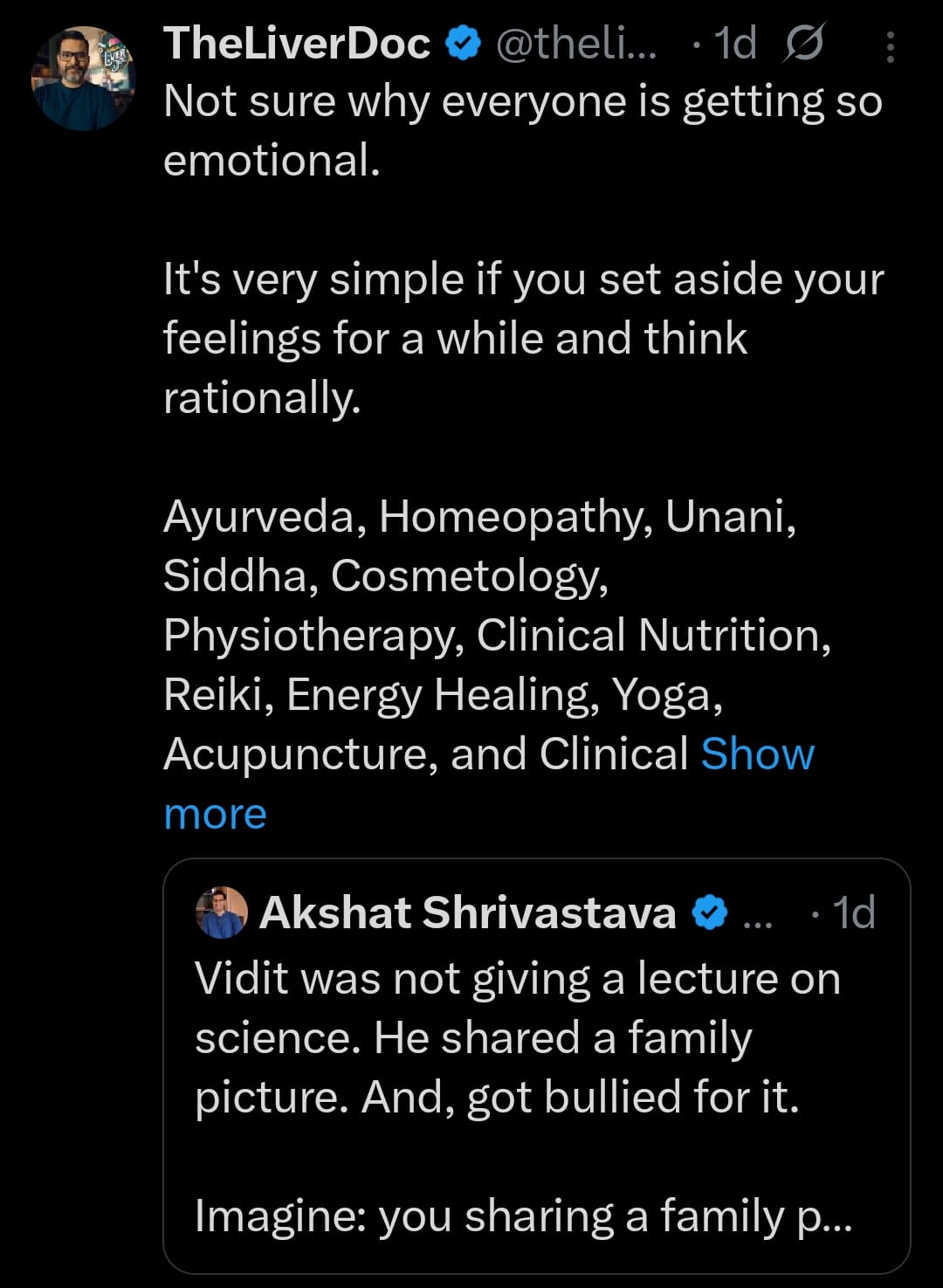Screen dimensions: 943x1288
Task: Expand the tweet with Show more
Action: [756, 754]
